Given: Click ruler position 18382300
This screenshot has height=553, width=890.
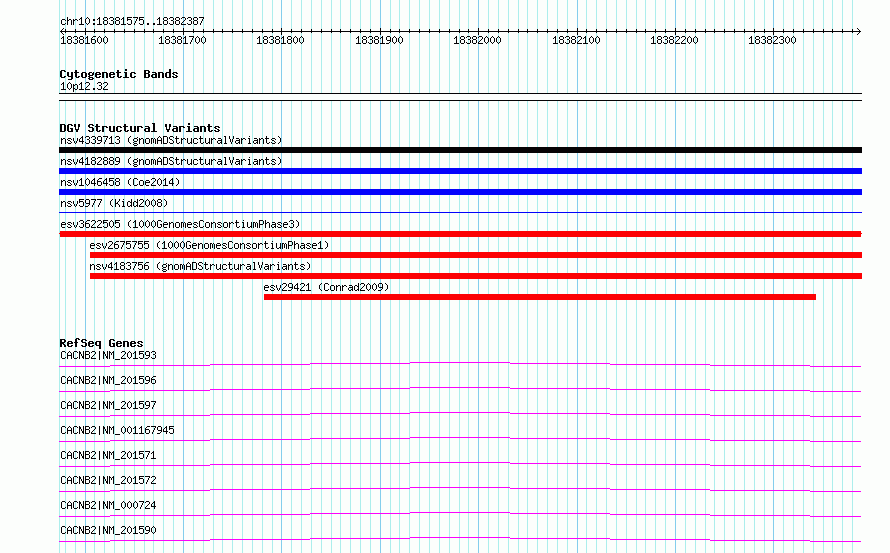Looking at the screenshot, I should click(x=773, y=40).
